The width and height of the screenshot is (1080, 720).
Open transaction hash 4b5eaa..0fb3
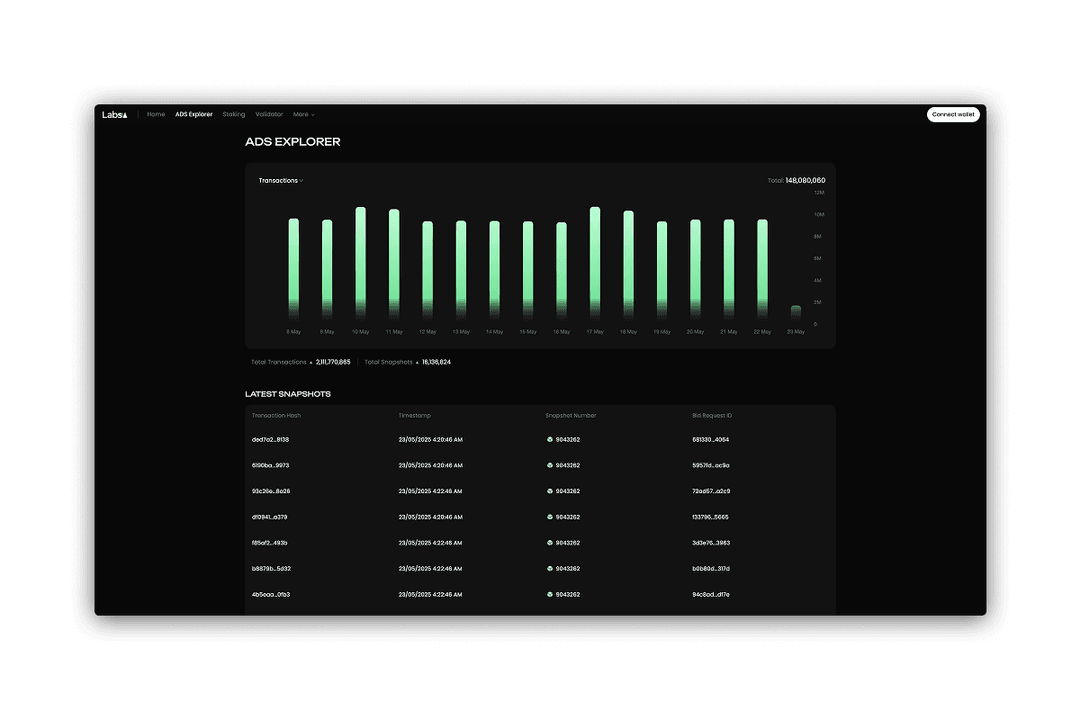[271, 595]
